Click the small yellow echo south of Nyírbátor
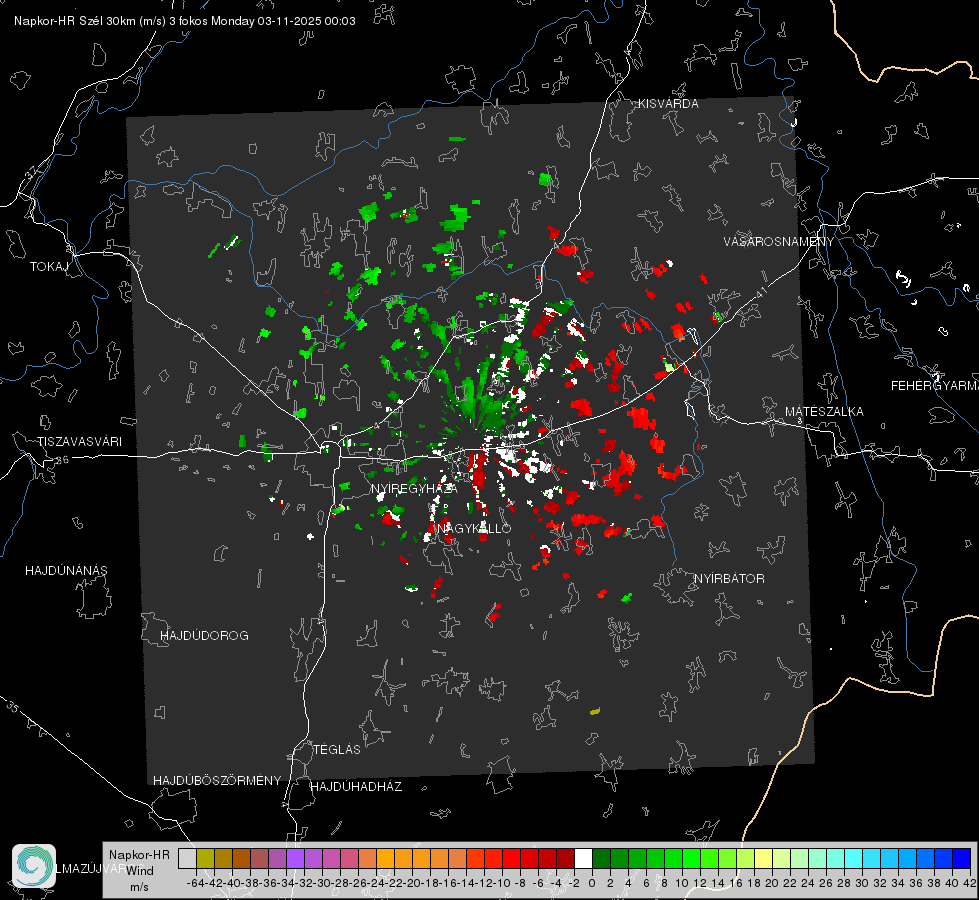Viewport: 979px width, 900px height. [595, 711]
